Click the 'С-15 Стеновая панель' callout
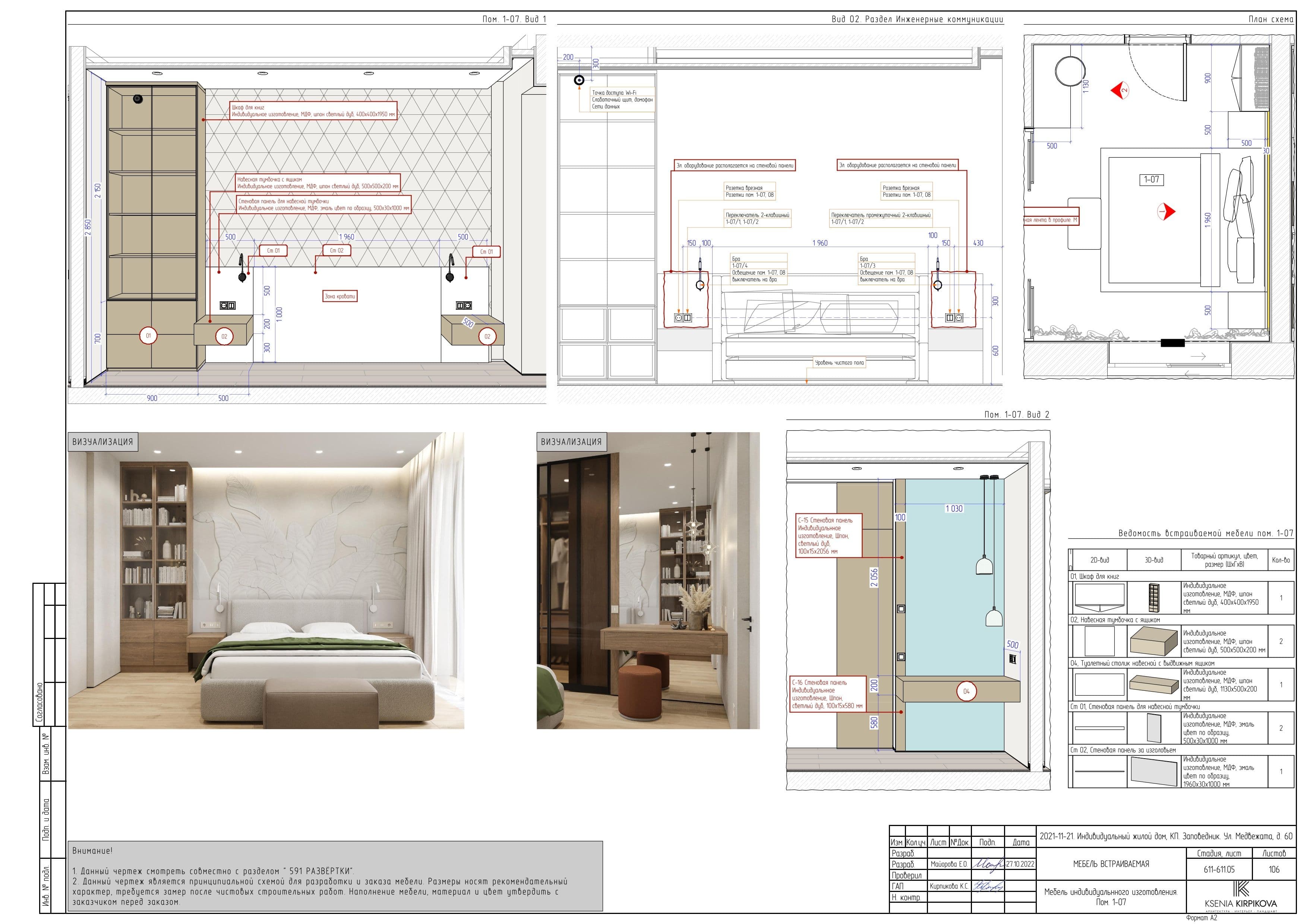This screenshot has height=924, width=1307. click(829, 535)
